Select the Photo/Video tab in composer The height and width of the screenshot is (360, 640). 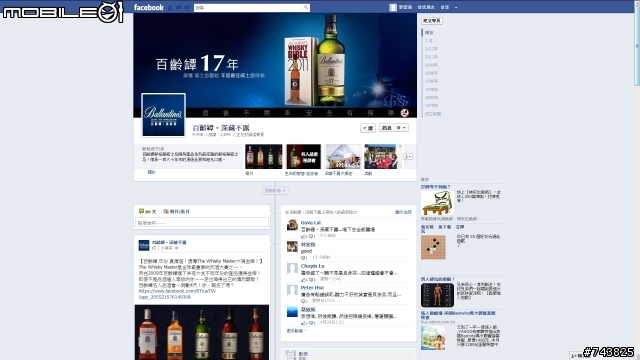point(176,211)
